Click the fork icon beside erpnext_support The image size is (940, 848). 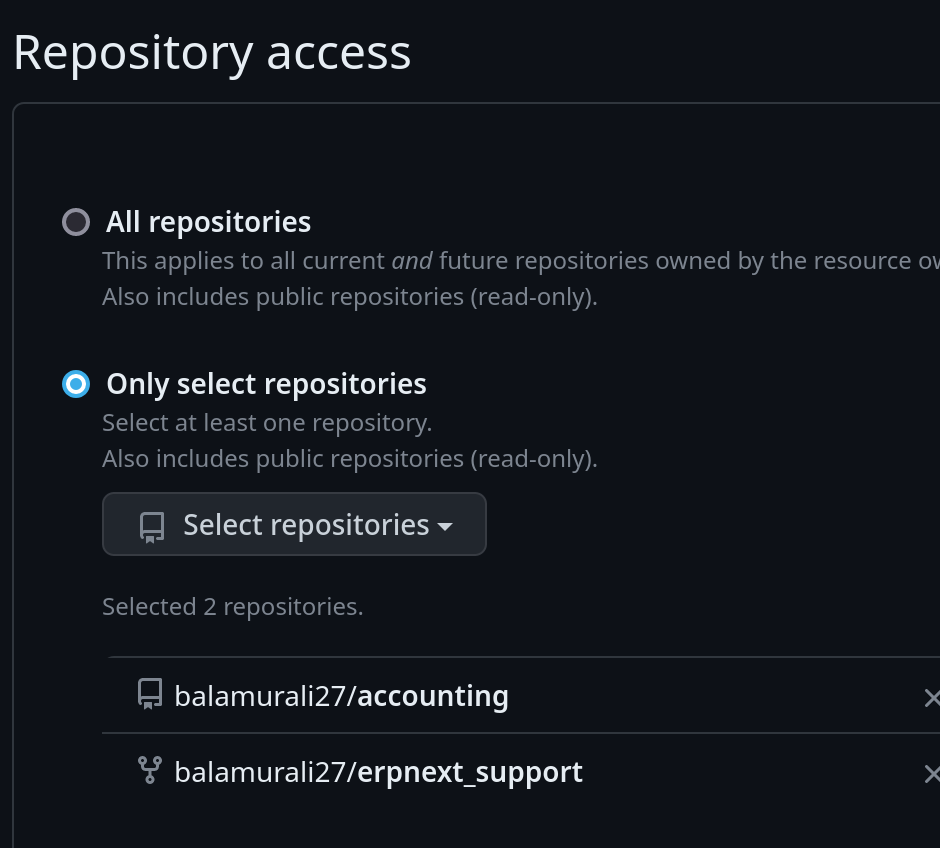(x=150, y=770)
